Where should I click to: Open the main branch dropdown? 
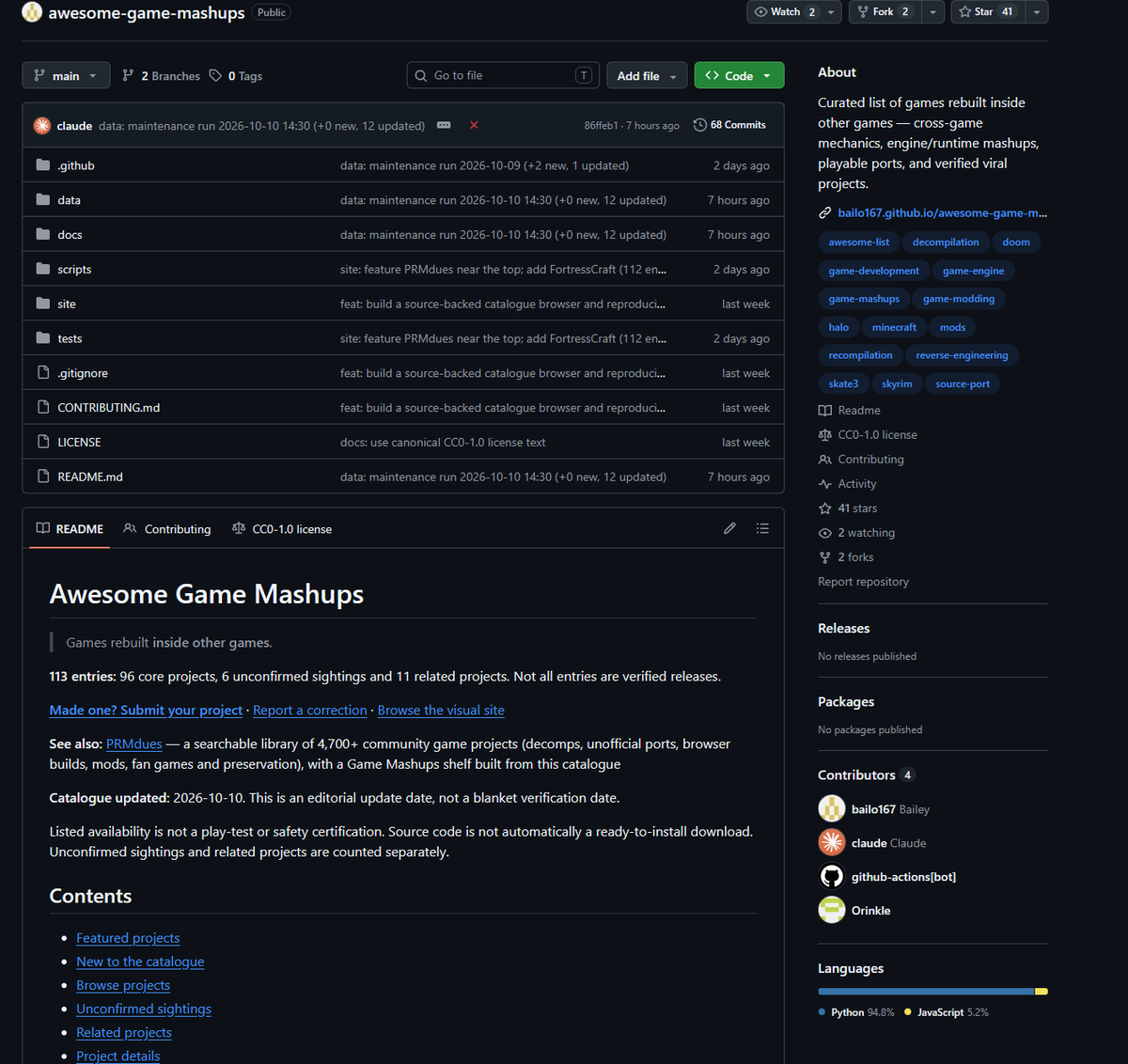[66, 76]
